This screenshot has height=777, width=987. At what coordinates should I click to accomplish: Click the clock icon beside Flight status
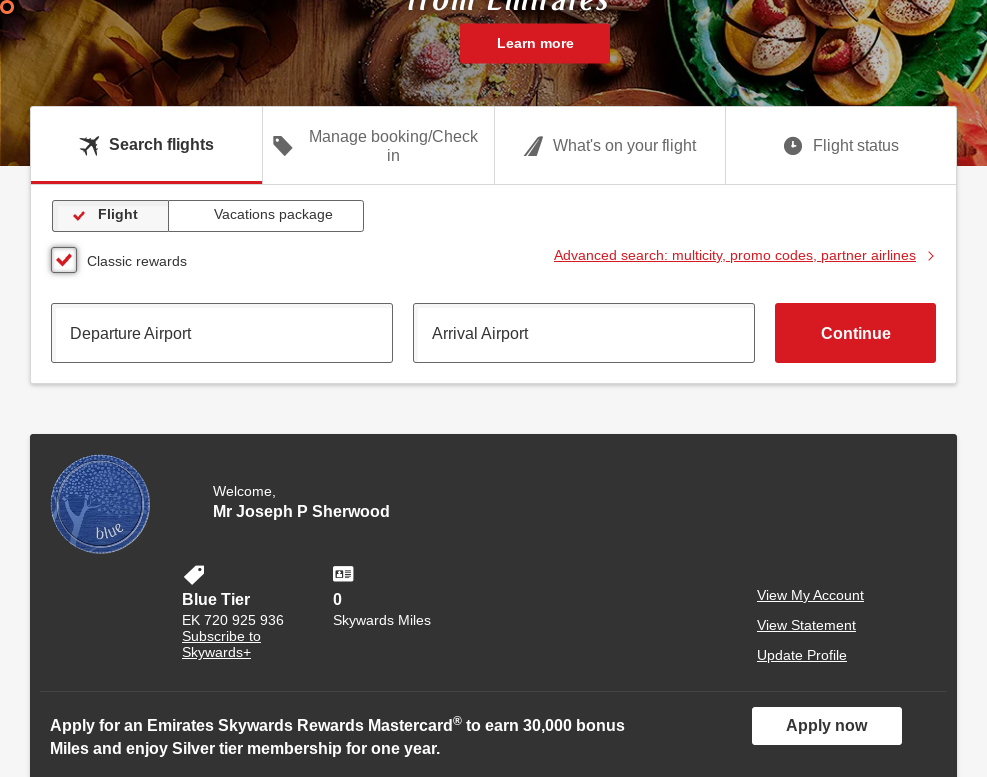click(x=793, y=145)
